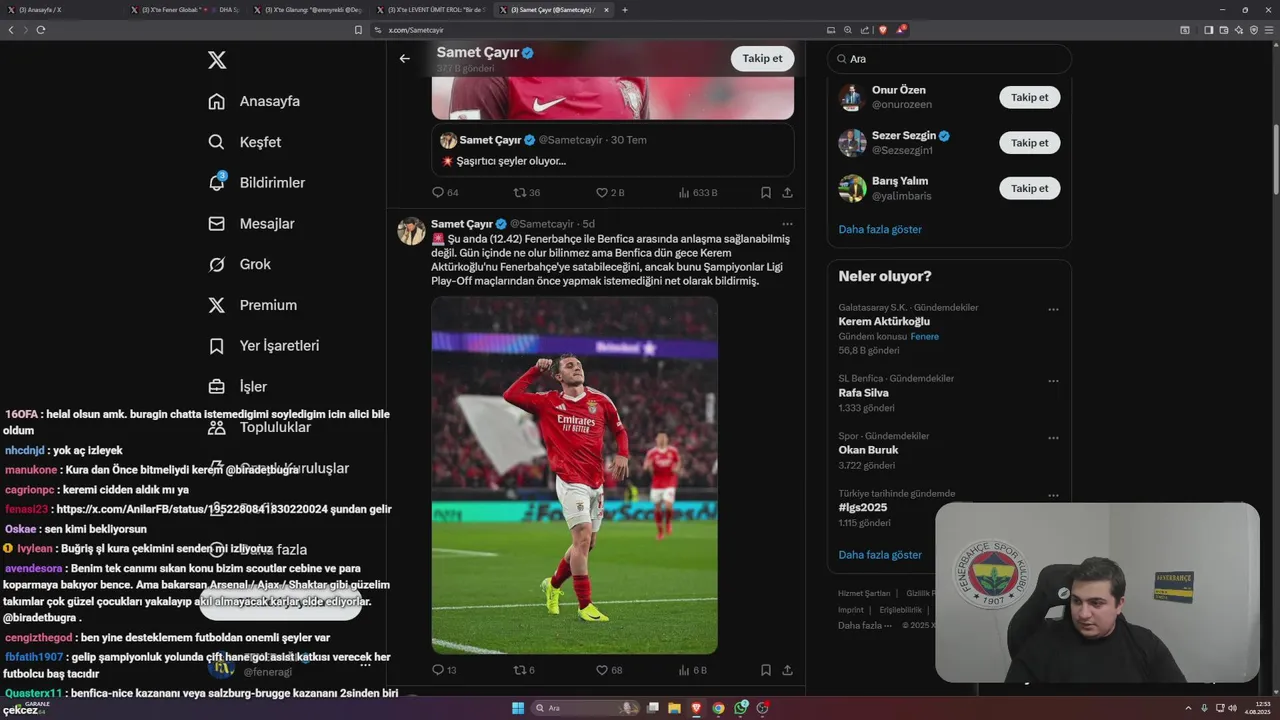
Task: Click the taskbar Ara search box
Action: (x=586, y=708)
